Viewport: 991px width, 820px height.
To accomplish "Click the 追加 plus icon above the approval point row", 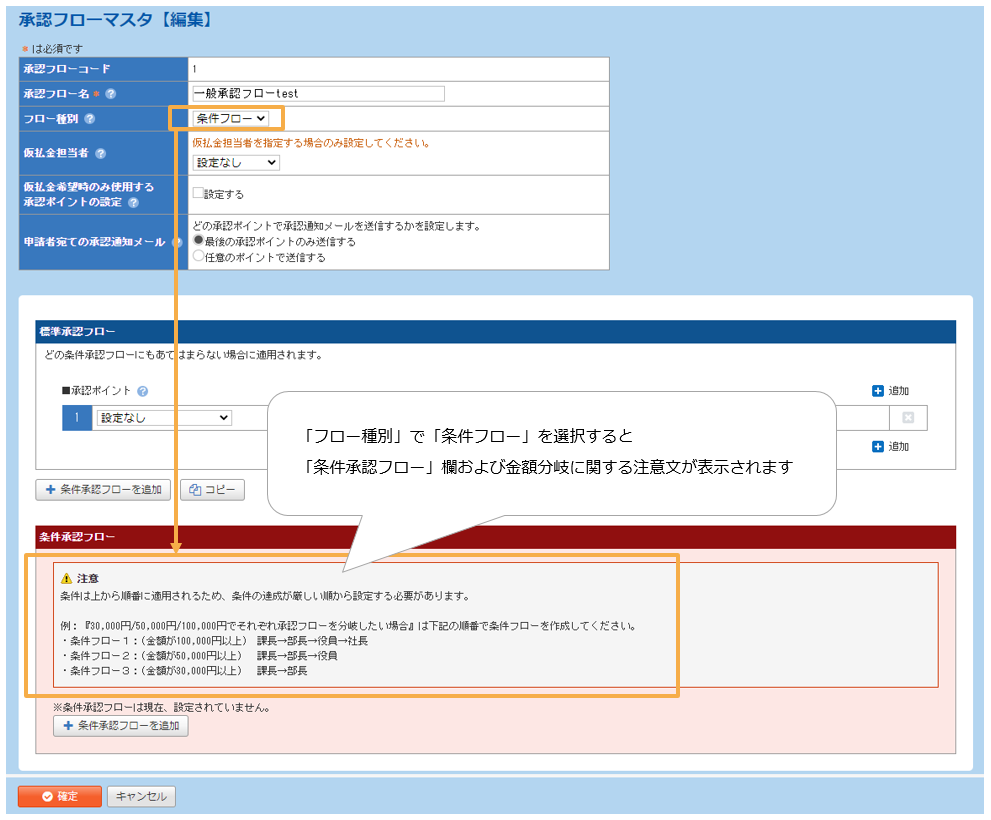I will coord(878,391).
